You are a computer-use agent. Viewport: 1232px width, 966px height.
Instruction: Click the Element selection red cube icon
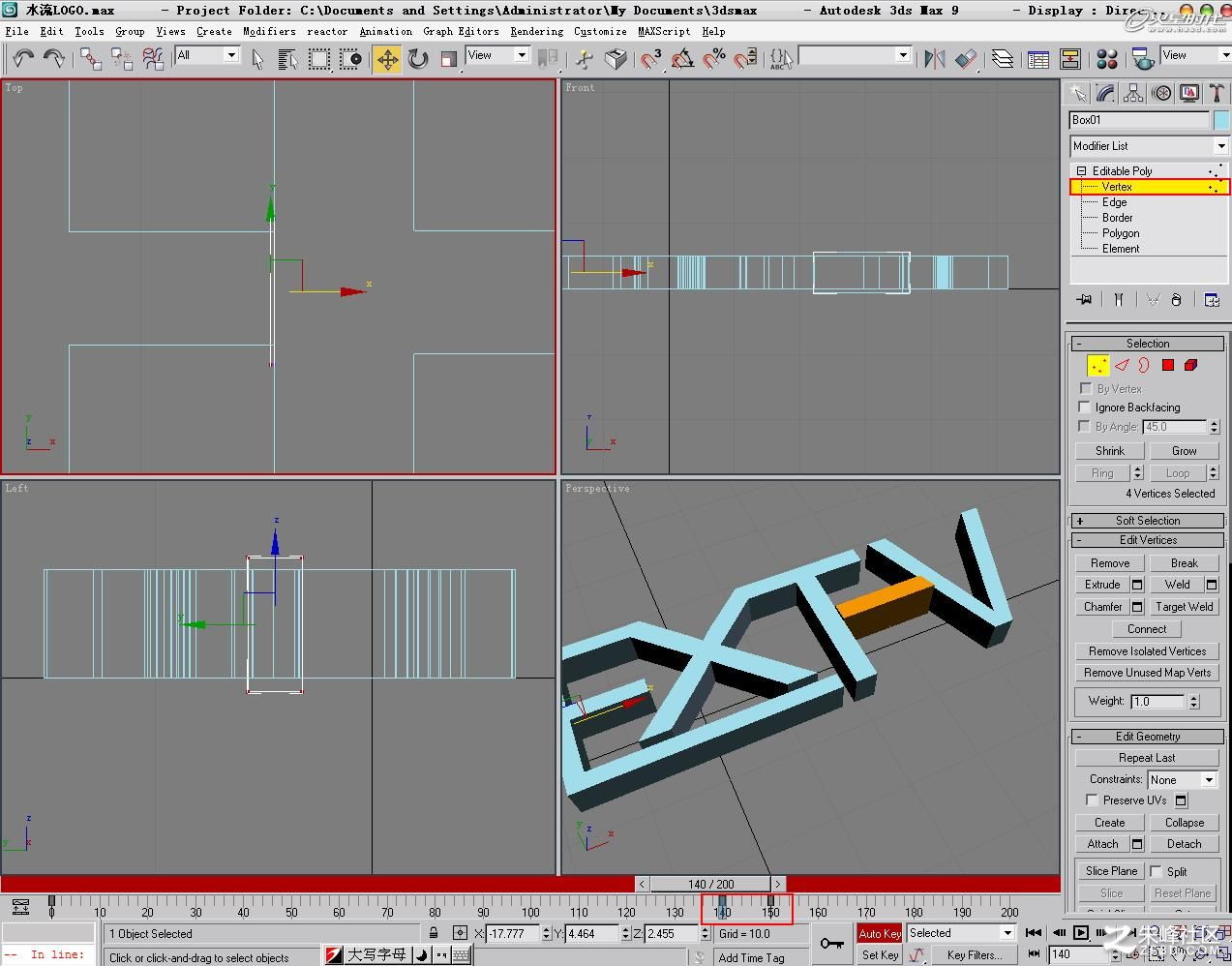[1190, 365]
